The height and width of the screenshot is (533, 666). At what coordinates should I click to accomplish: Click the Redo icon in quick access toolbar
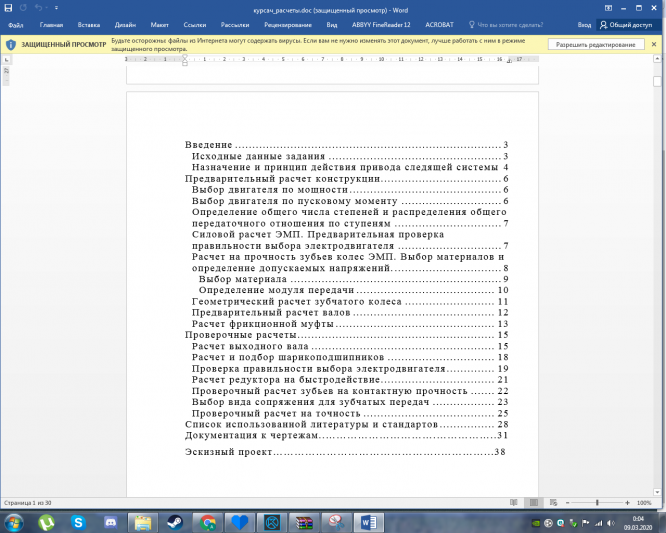coord(23,8)
